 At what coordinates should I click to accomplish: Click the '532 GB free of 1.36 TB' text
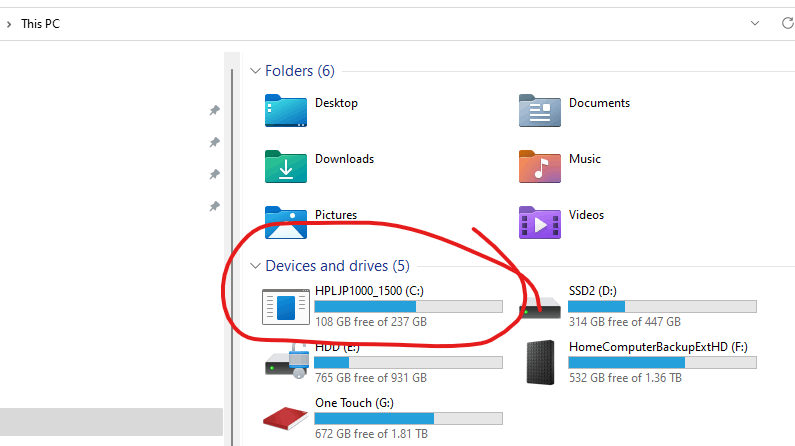click(625, 378)
